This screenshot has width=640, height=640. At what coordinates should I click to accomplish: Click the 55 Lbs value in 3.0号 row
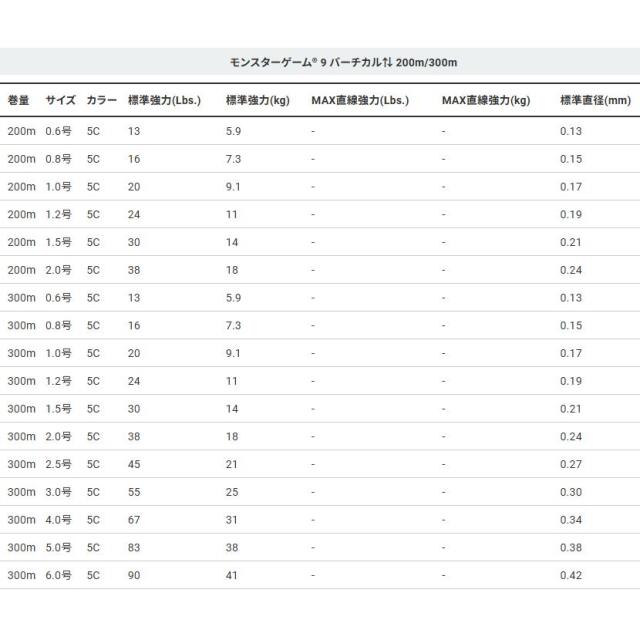tap(134, 492)
